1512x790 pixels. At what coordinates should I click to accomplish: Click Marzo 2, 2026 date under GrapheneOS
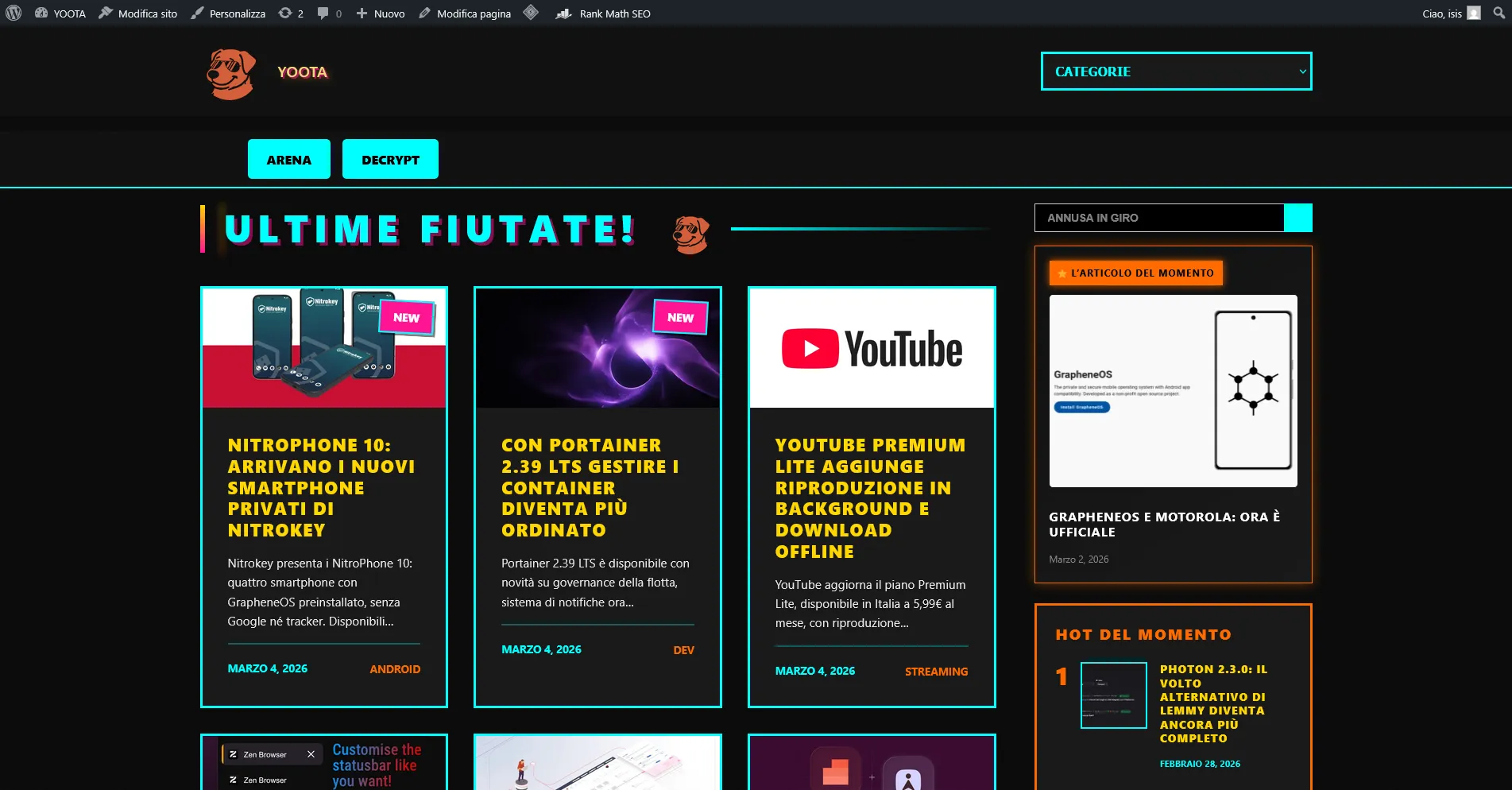1078,560
